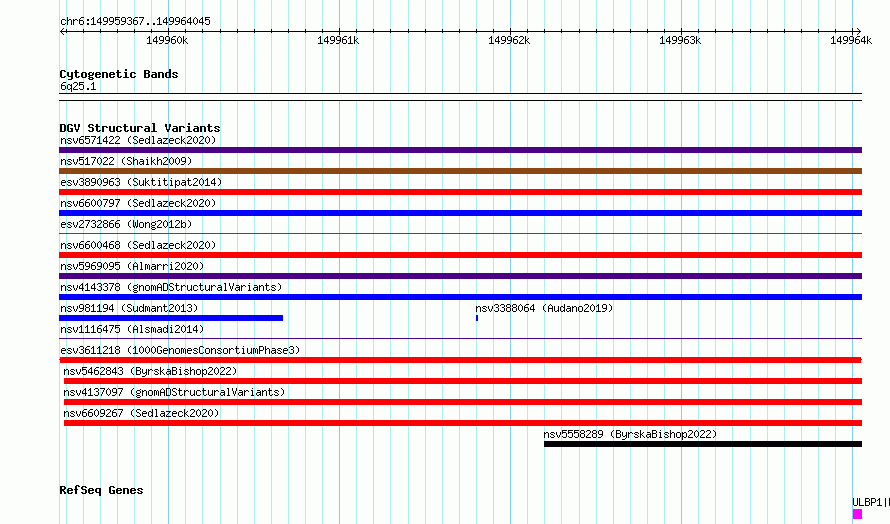Open nsv1116475 (Alsmadi2014) label

(132, 329)
